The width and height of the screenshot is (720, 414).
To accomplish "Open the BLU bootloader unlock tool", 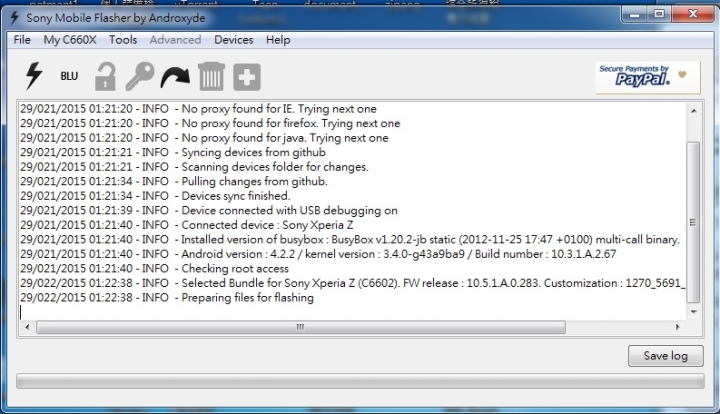I will coord(69,76).
